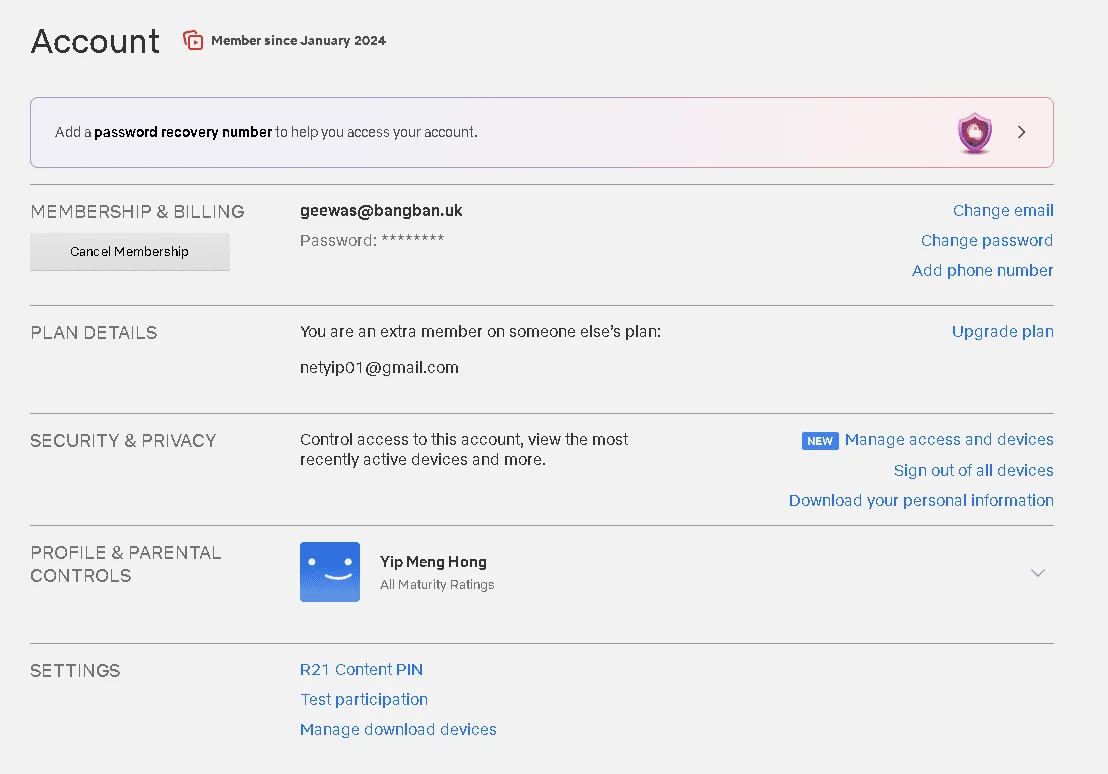Open the Change password link

click(x=986, y=240)
